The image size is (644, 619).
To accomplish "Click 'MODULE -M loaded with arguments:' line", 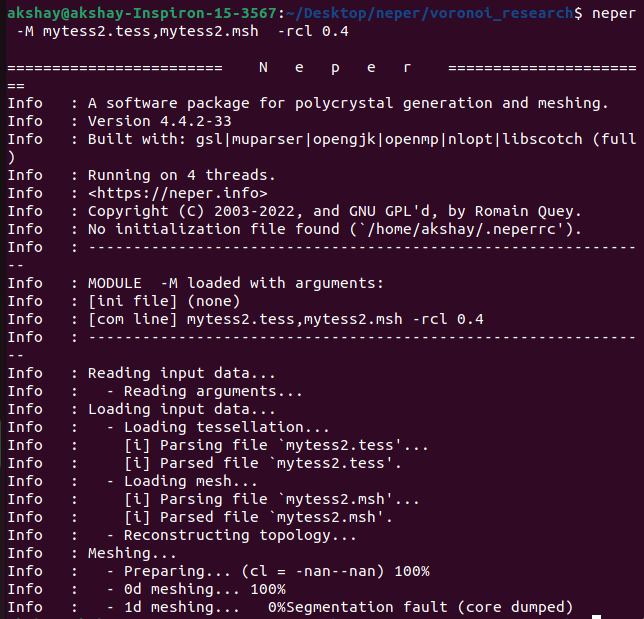I will (x=236, y=283).
